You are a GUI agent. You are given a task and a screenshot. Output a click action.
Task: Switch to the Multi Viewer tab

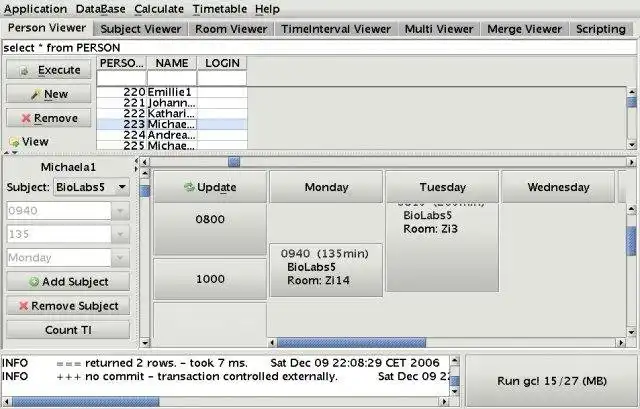[439, 29]
